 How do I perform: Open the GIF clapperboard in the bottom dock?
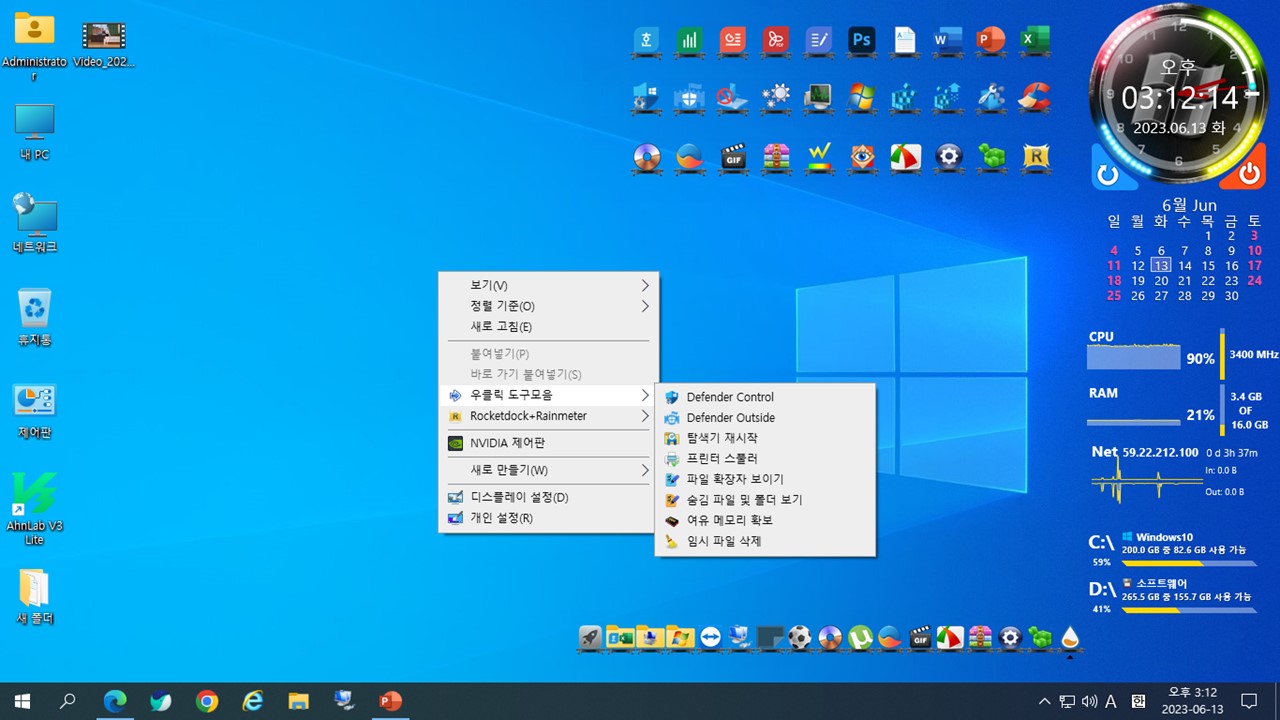[x=920, y=637]
